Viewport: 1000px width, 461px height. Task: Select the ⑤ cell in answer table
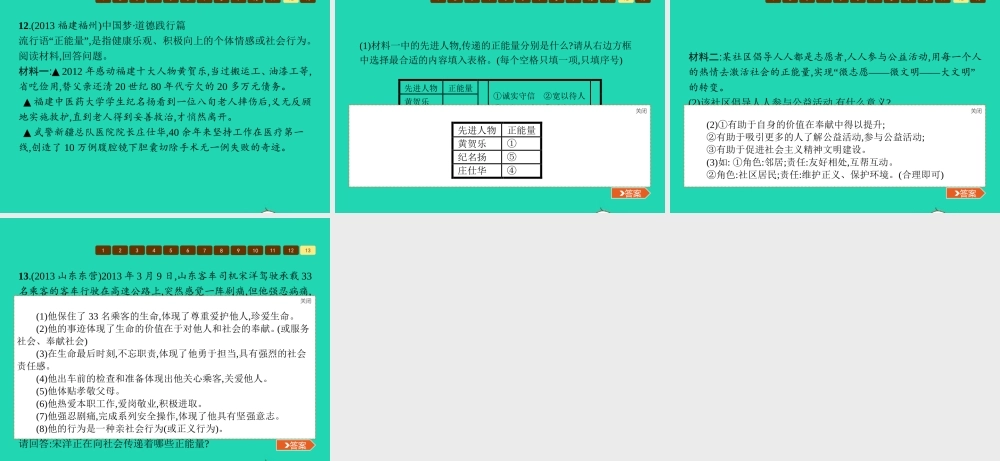click(521, 157)
